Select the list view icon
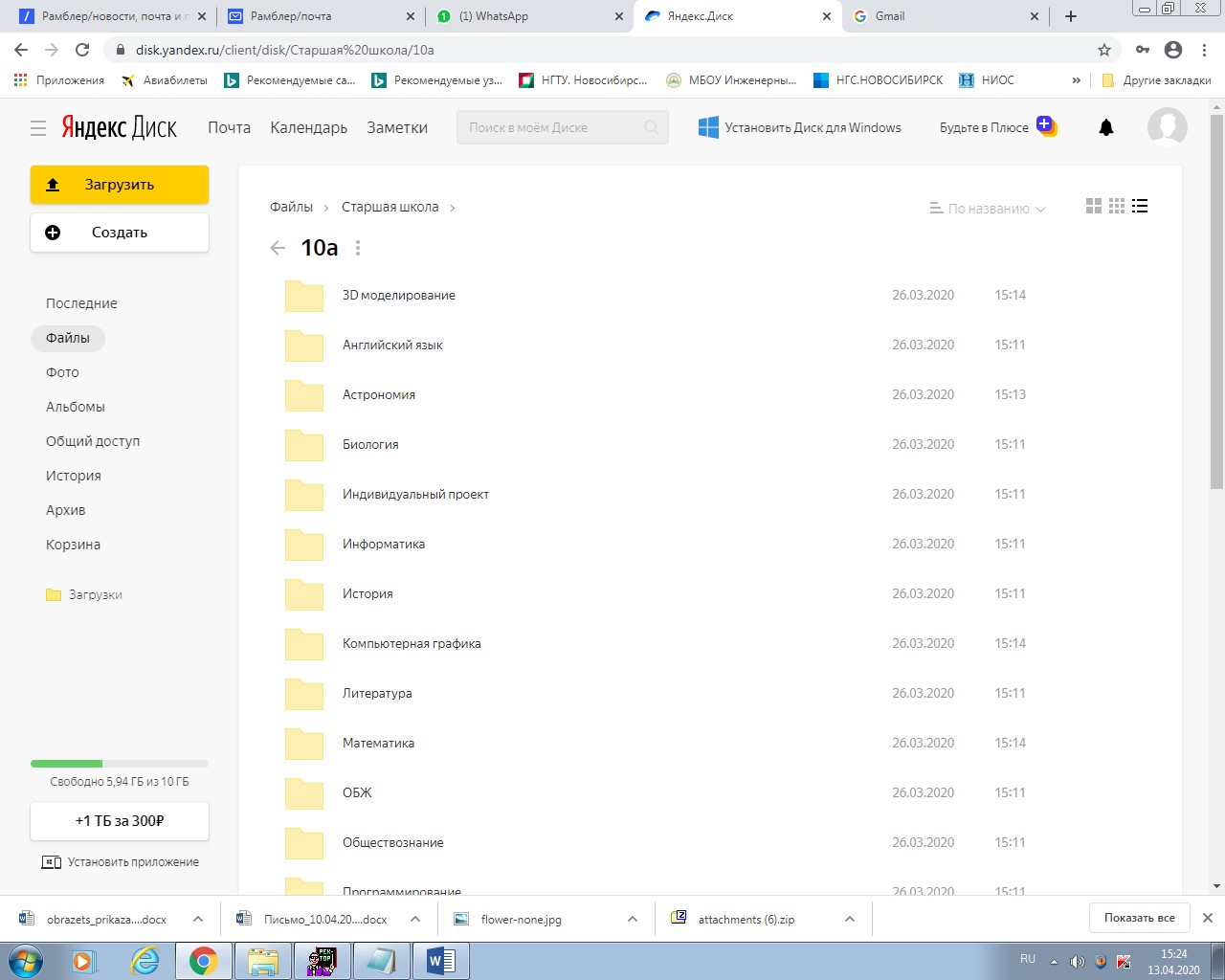The image size is (1225, 980). point(1140,206)
